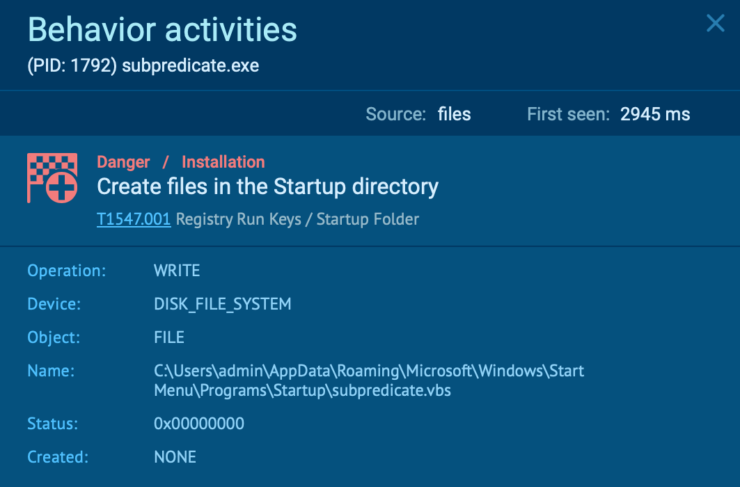Screen dimensions: 740x487
Task: Select the WRITE operation value
Action: click(178, 271)
